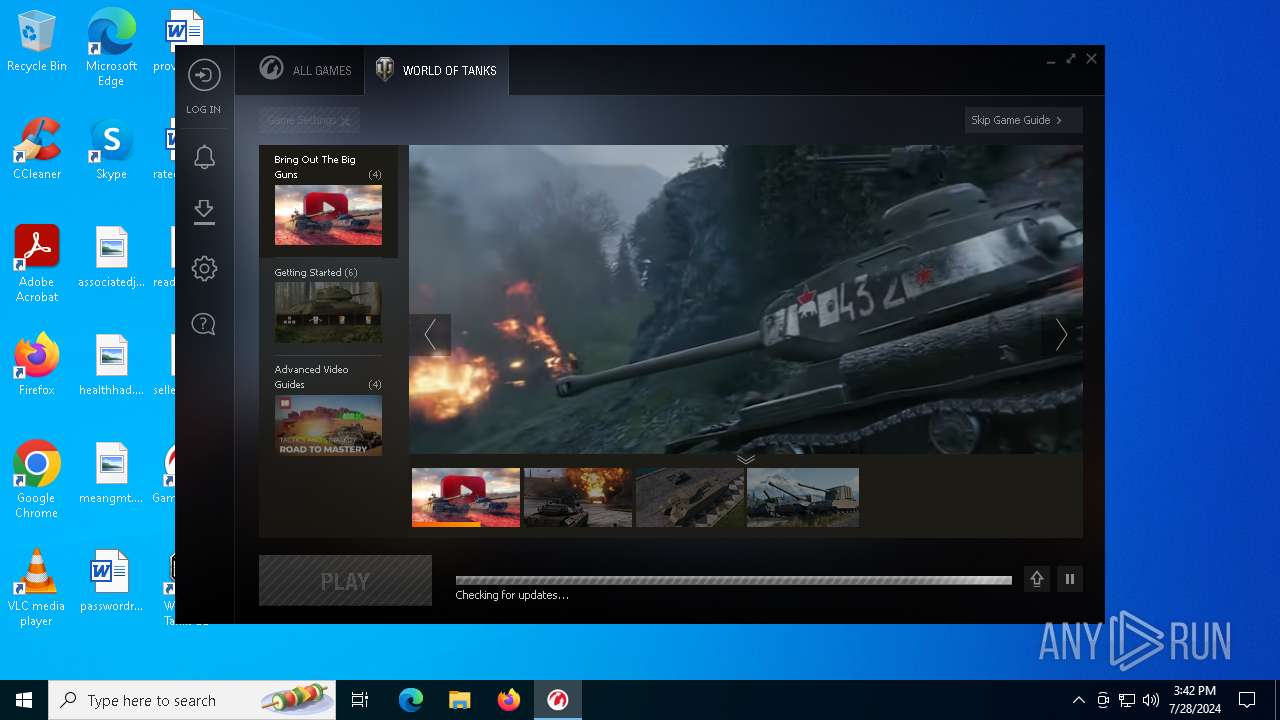Open Skype desktop shortcut
Viewport: 1280px width, 720px height.
click(111, 149)
